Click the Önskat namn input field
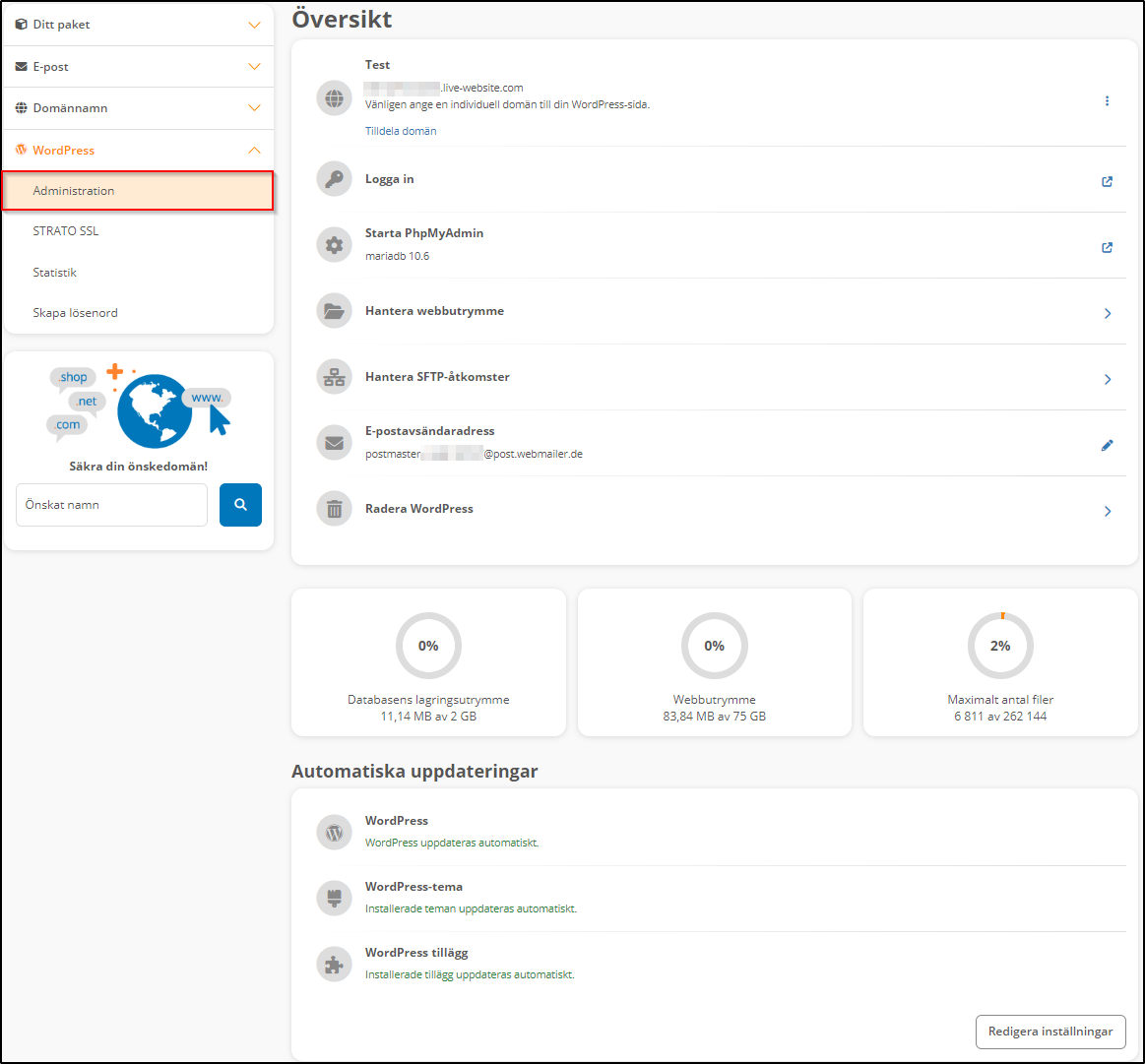The height and width of the screenshot is (1064, 1145). tap(111, 505)
